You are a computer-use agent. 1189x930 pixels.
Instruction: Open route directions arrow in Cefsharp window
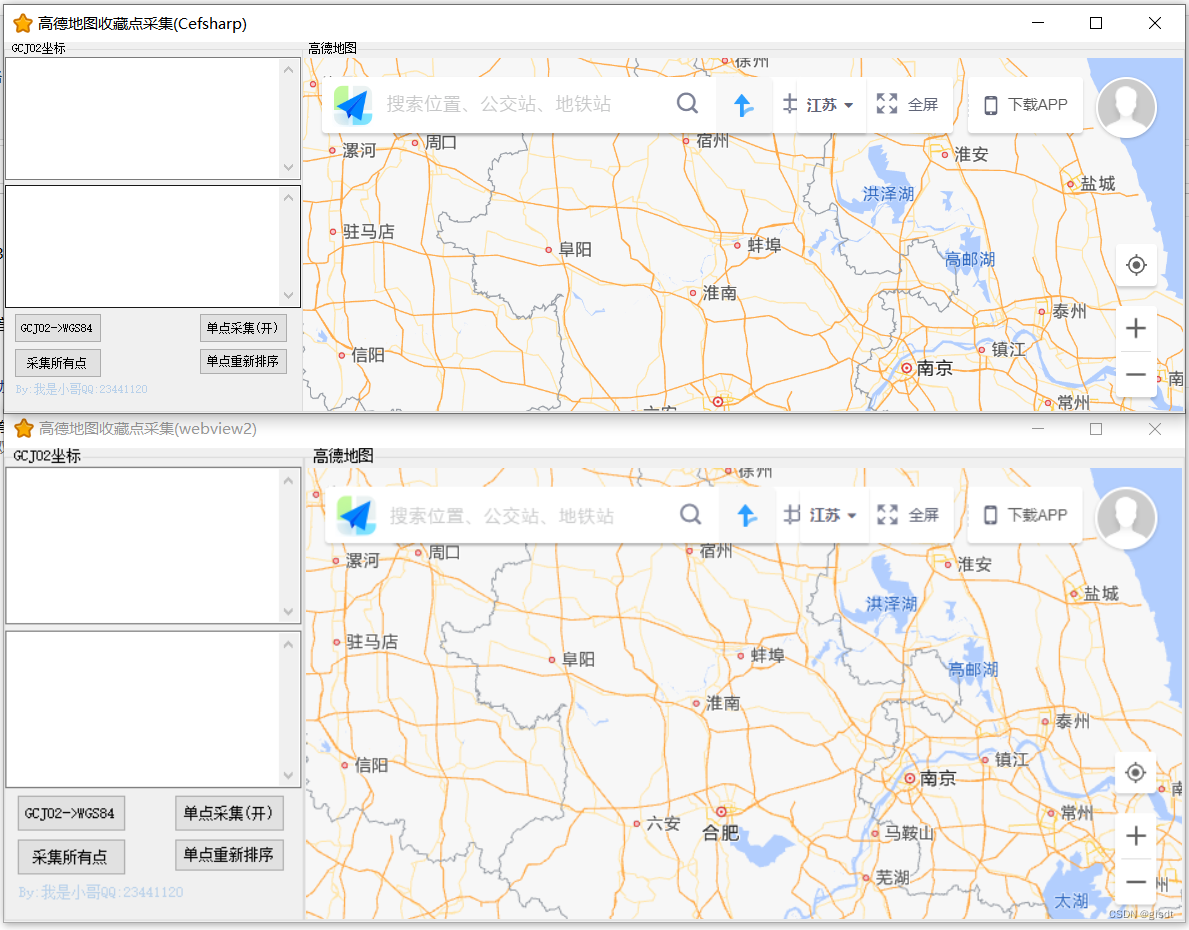tap(744, 105)
